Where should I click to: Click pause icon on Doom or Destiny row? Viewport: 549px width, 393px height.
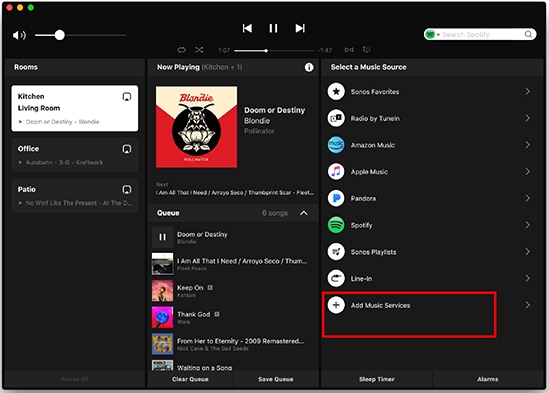pyautogui.click(x=162, y=237)
